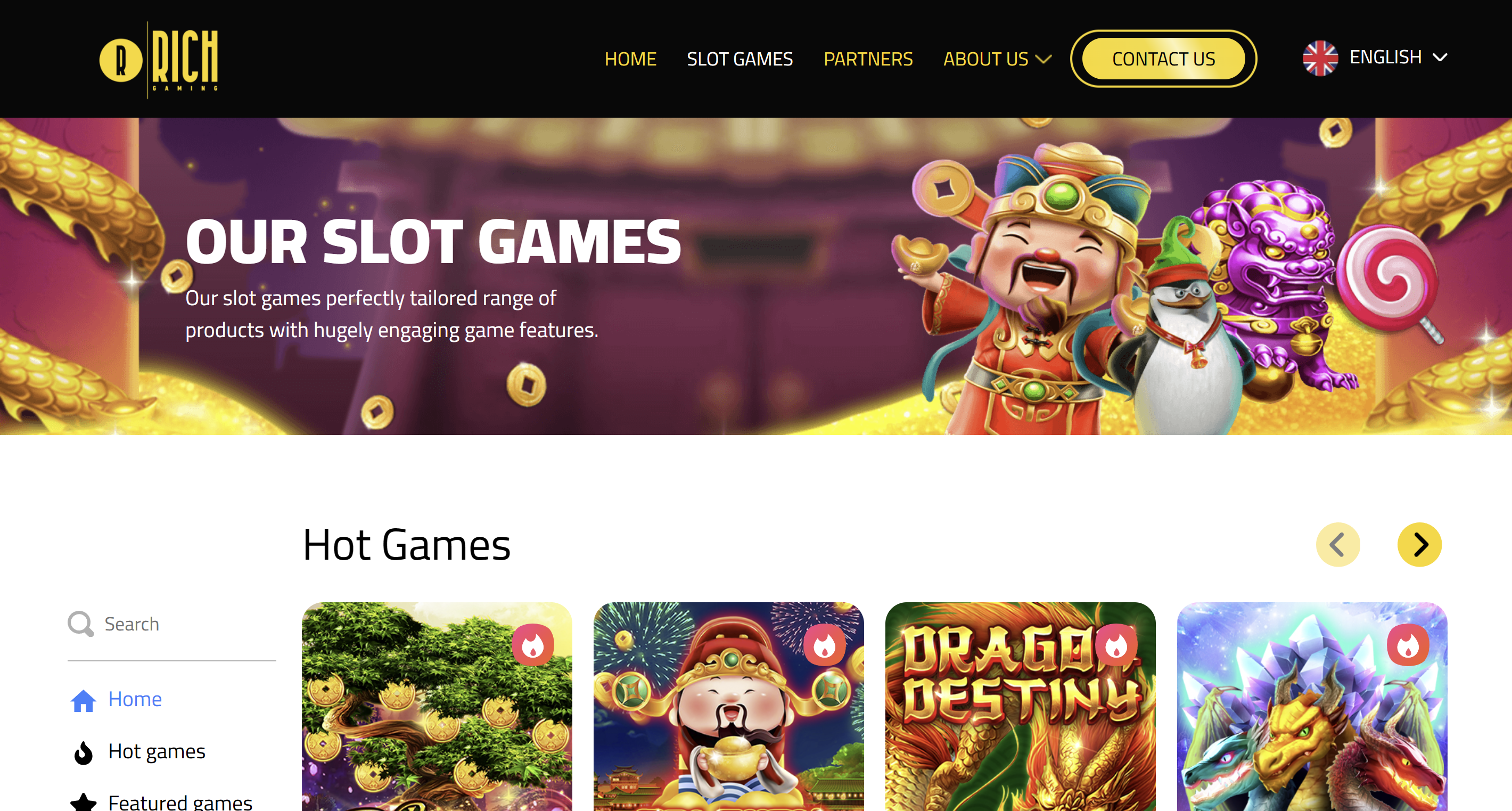Viewport: 1512px width, 811px height.
Task: Open the God of Fortune game thumbnail
Action: click(728, 707)
